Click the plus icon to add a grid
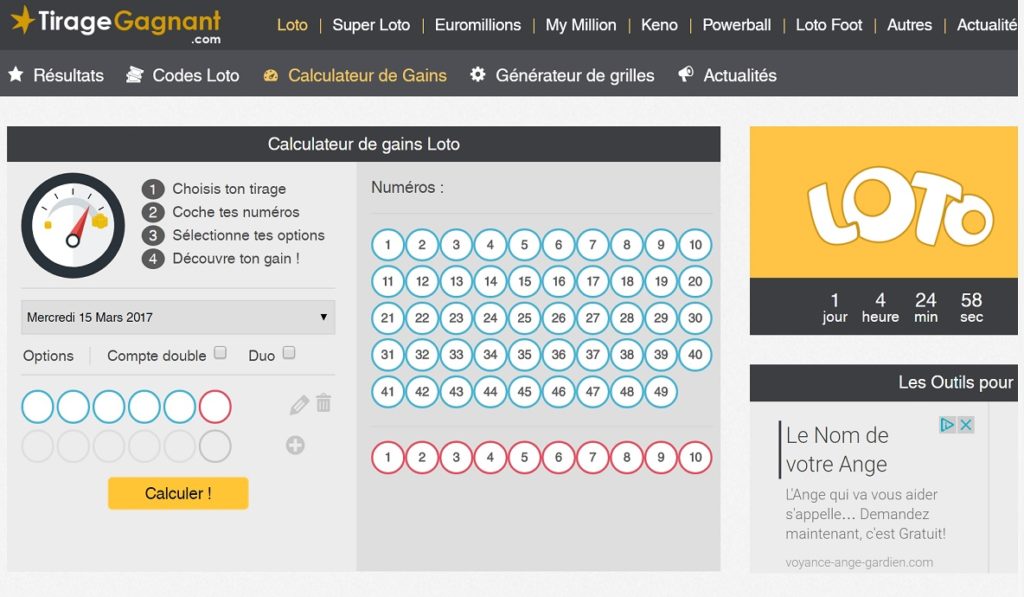This screenshot has width=1024, height=597. tap(295, 445)
